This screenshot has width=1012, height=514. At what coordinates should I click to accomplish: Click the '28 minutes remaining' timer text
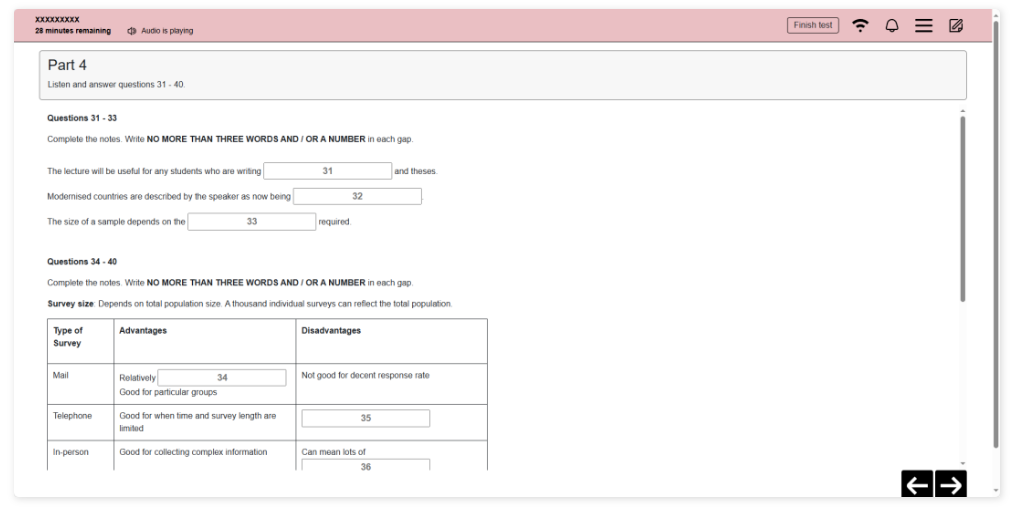73,31
